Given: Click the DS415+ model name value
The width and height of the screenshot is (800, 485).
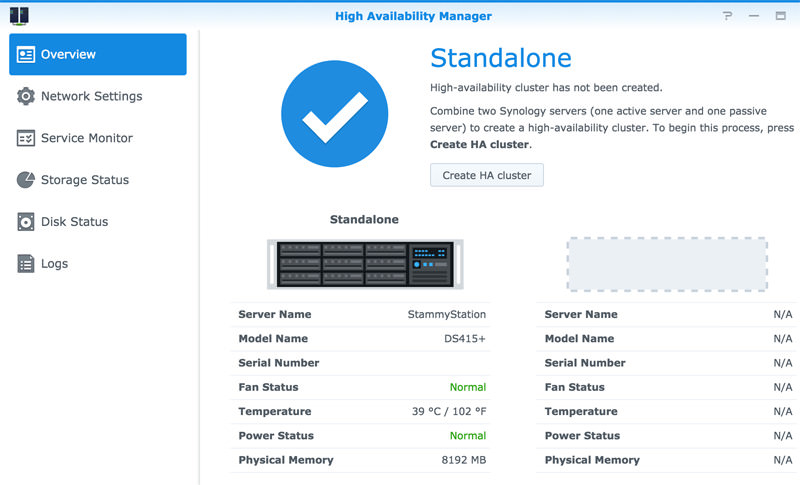Looking at the screenshot, I should coord(465,339).
